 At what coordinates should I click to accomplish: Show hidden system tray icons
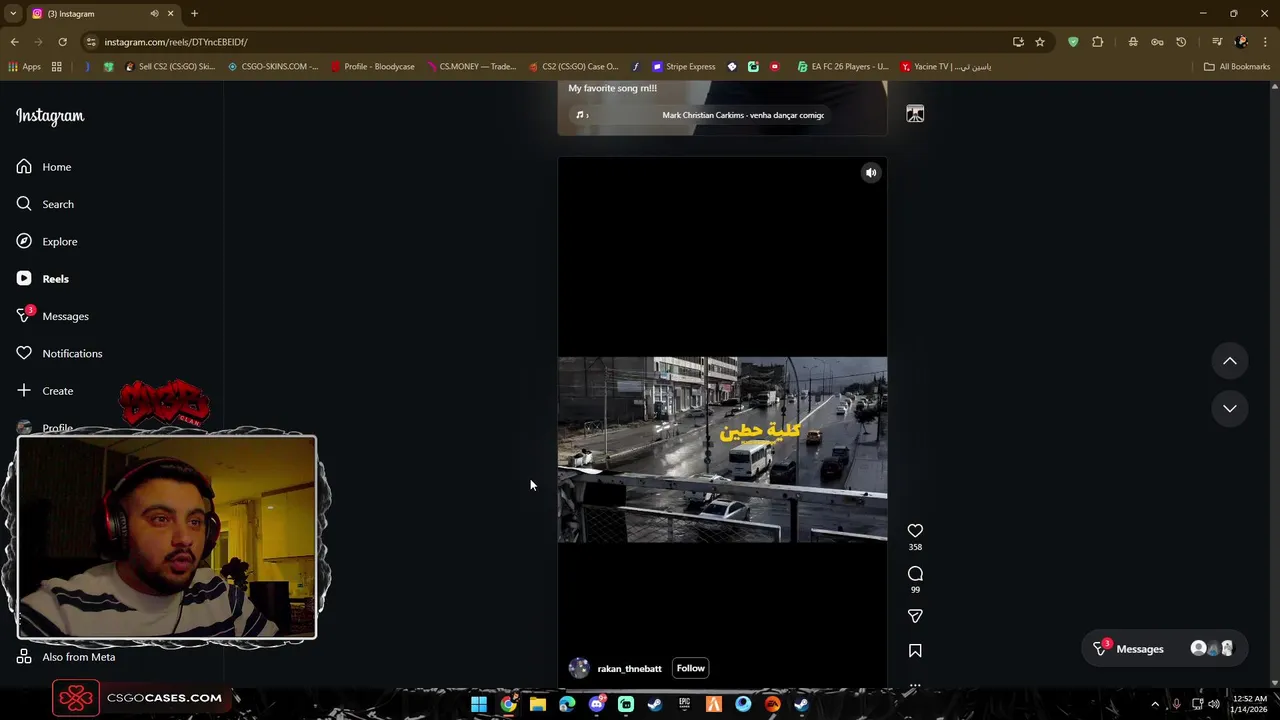click(1155, 705)
